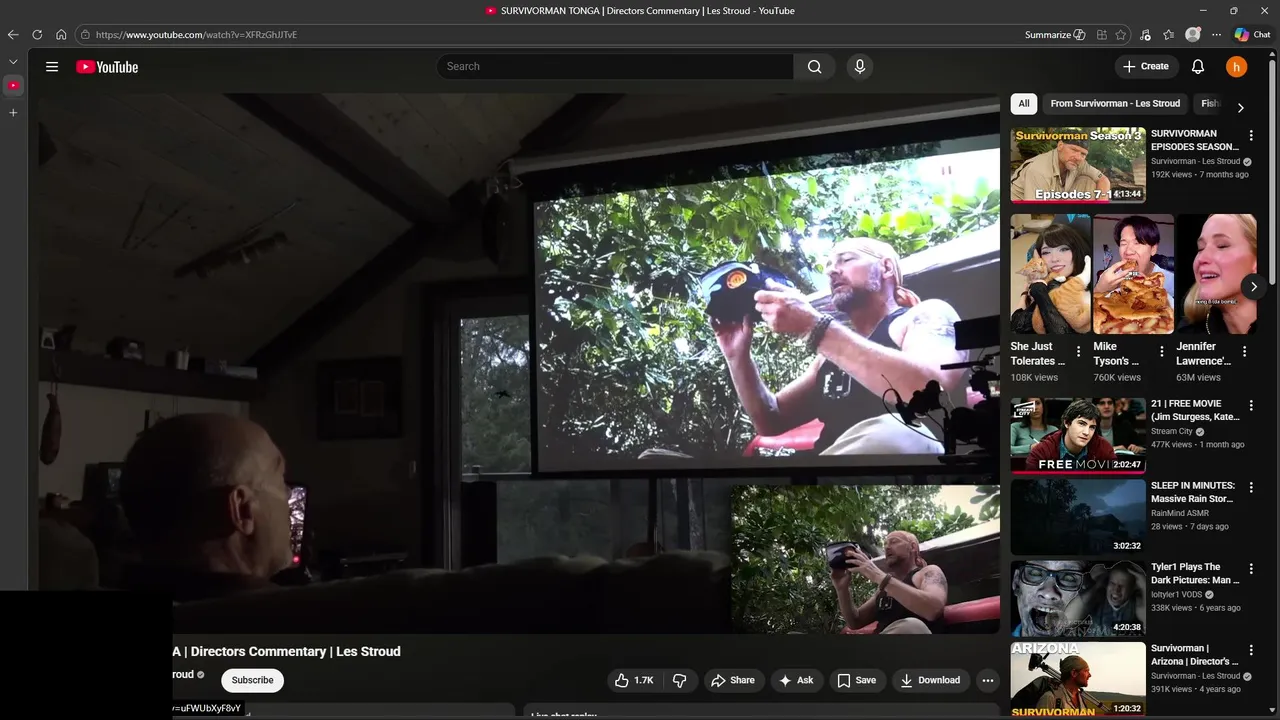The height and width of the screenshot is (720, 1280).
Task: Open the Jennifer Lawrence short thumbnail
Action: [x=1216, y=274]
